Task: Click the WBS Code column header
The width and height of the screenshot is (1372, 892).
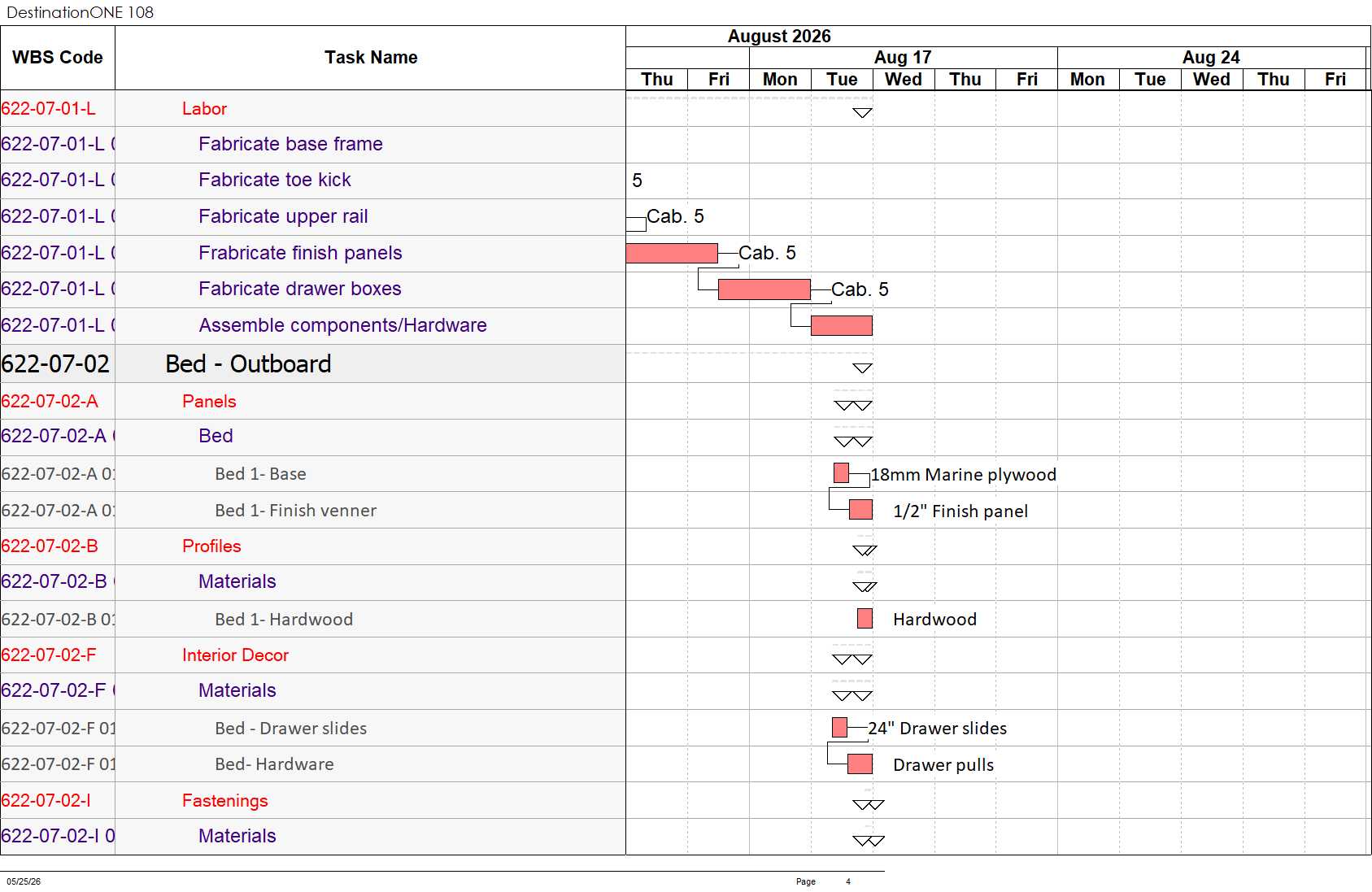Action: 58,58
